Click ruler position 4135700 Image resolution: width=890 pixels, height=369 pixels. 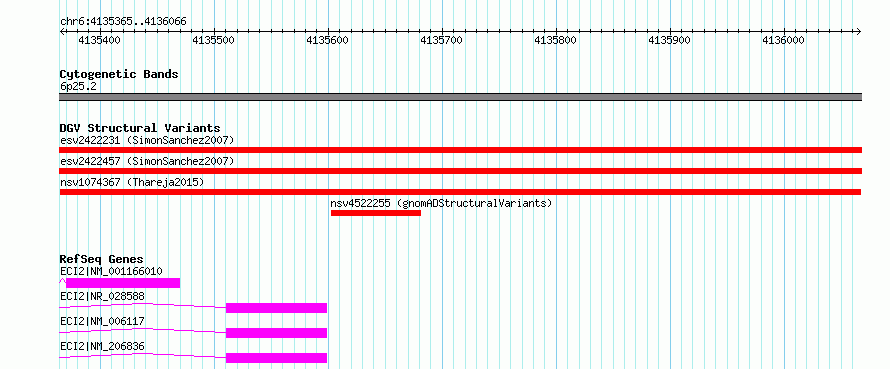coord(442,40)
